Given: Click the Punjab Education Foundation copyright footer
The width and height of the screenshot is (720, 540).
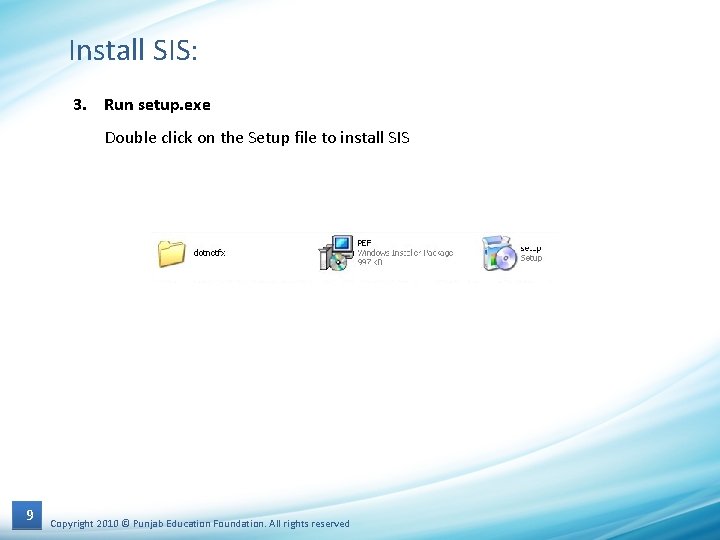Looking at the screenshot, I should [x=200, y=523].
